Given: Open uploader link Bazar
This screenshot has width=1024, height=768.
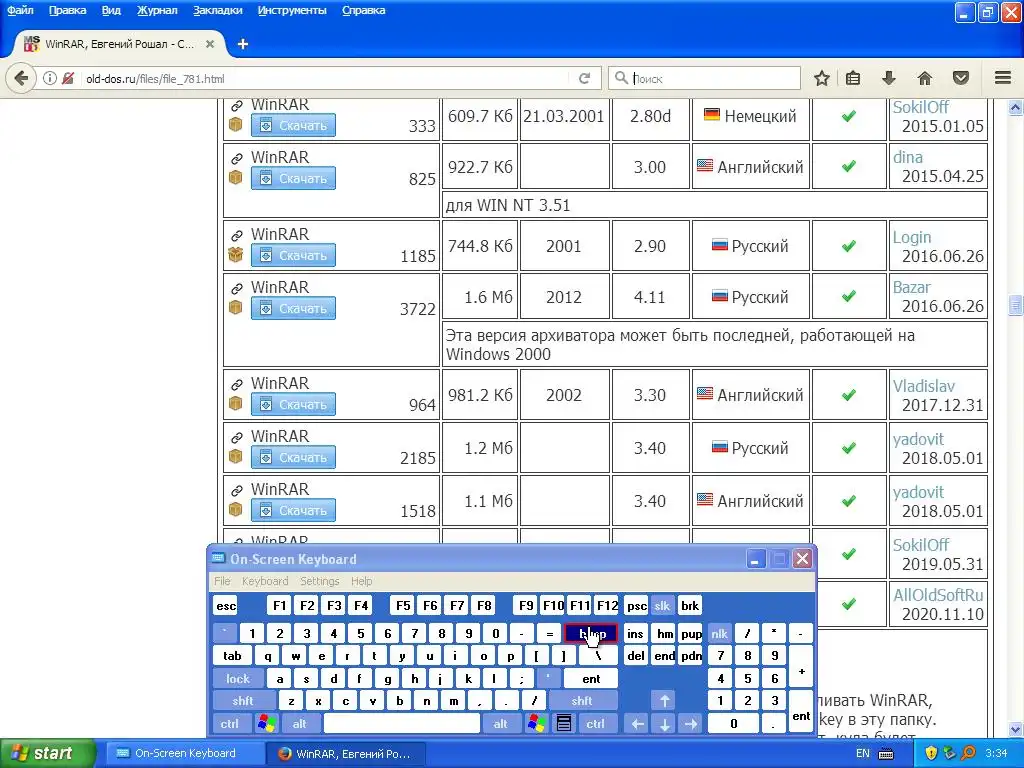Looking at the screenshot, I should [912, 287].
